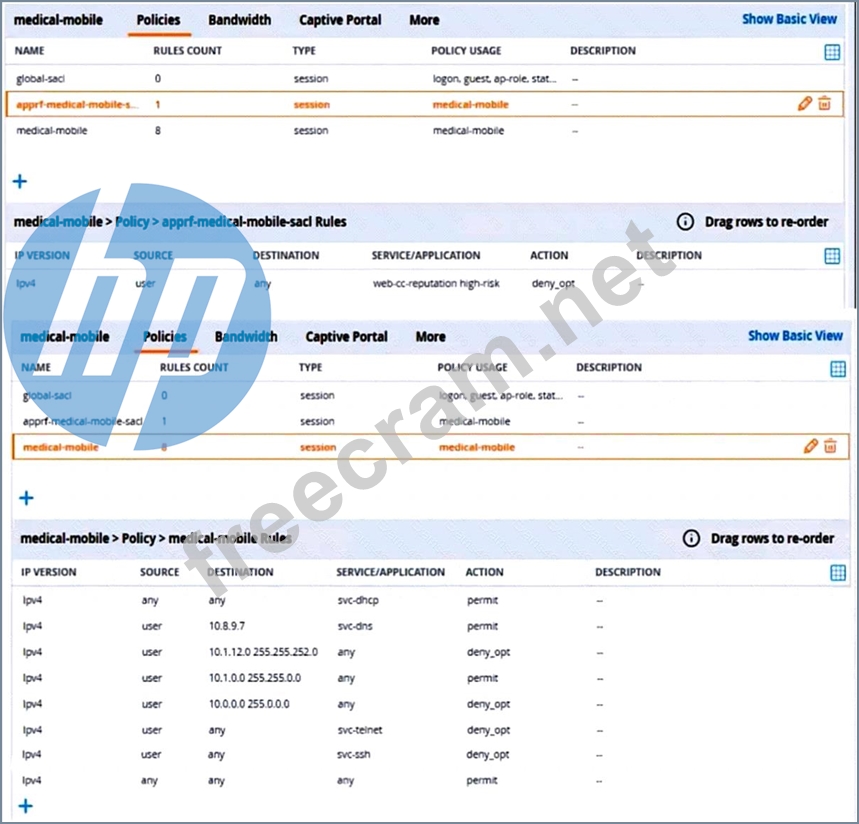Add a policy with the plus icon above the medical-mobile Rules heading
Screen dimensions: 859x824
(26, 498)
